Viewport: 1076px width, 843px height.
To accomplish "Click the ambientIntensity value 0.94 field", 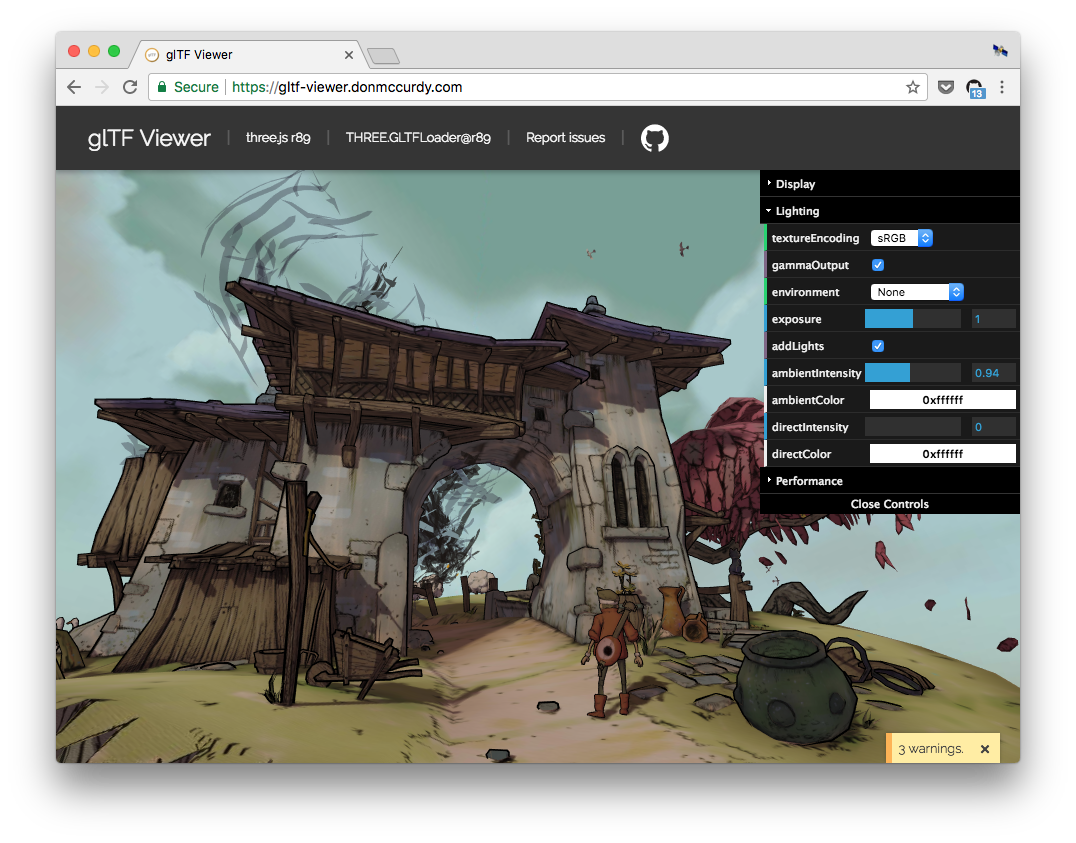I will point(993,373).
